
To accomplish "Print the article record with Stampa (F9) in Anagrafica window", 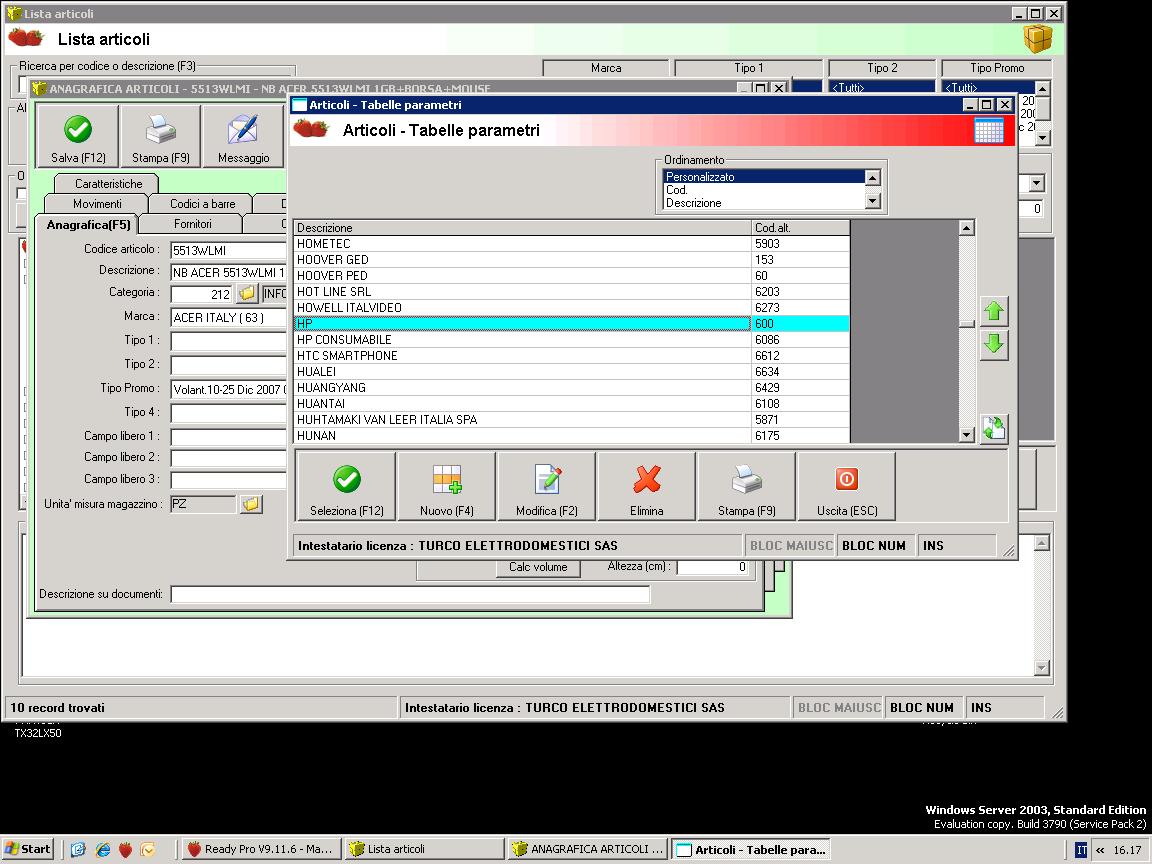I will coord(160,137).
